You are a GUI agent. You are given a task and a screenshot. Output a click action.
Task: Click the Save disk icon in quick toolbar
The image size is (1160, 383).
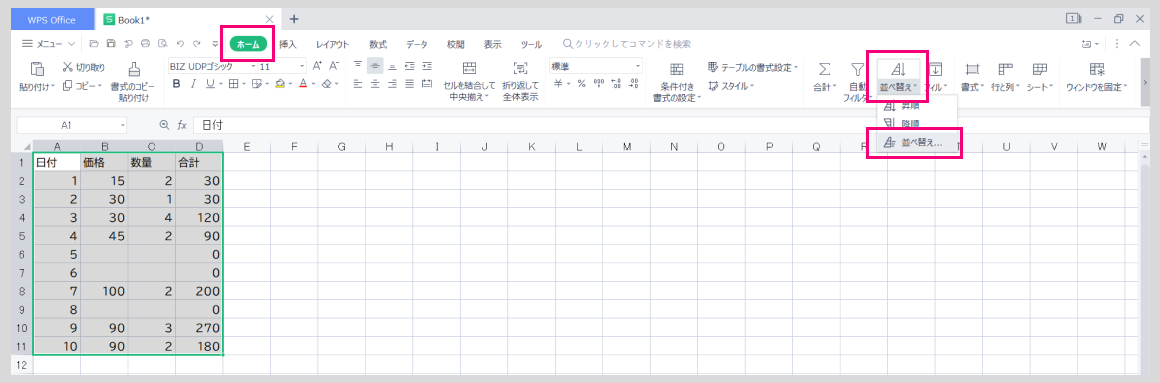[110, 44]
